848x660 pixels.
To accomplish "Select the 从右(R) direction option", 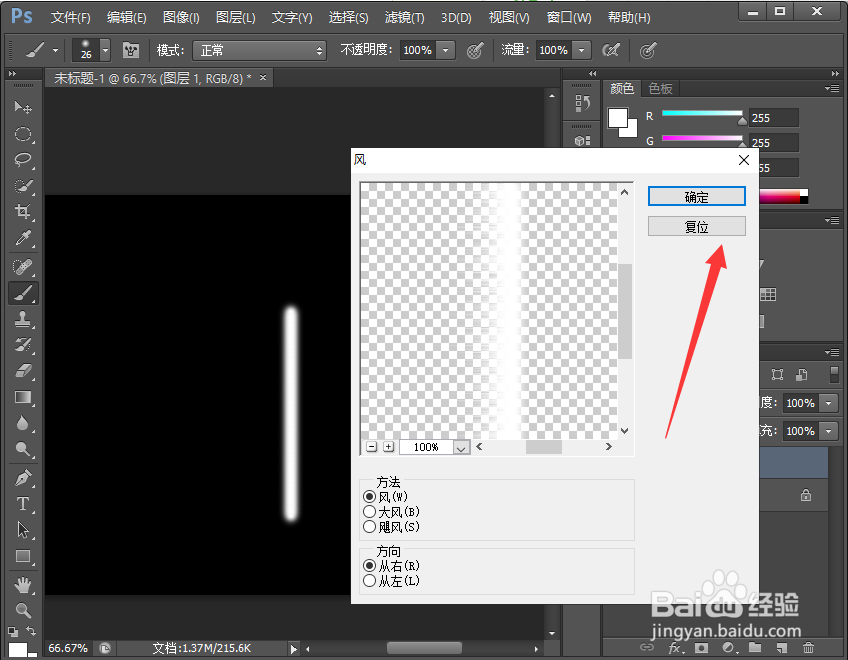I will pyautogui.click(x=369, y=566).
